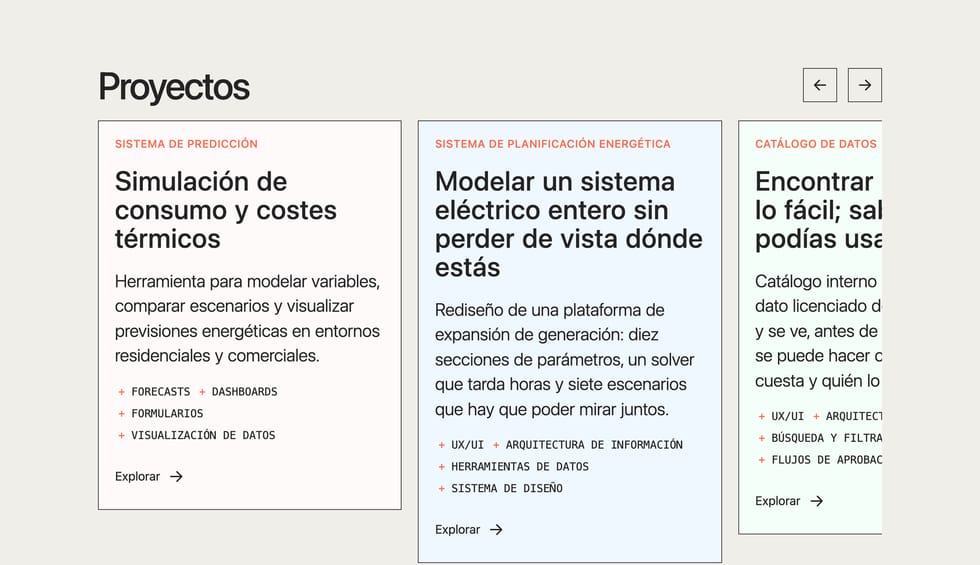The width and height of the screenshot is (980, 565).
Task: Click the Catálogo interno description text
Action: 818,331
